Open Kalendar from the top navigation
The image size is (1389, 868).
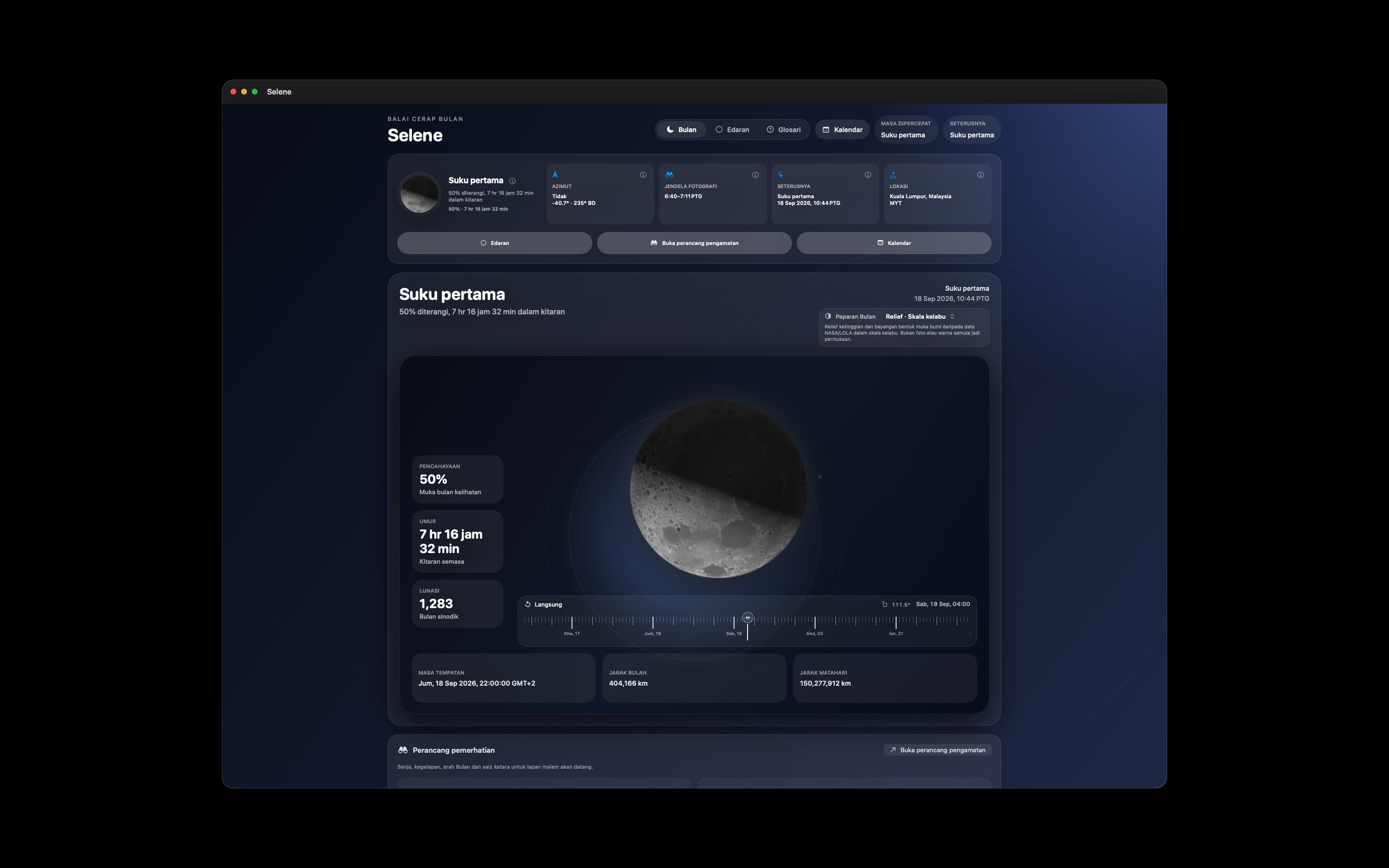point(842,130)
